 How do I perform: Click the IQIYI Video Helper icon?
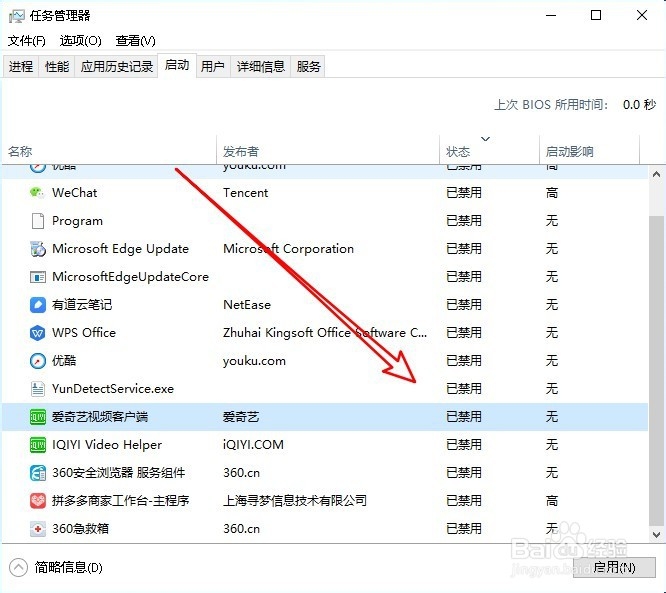coord(37,445)
